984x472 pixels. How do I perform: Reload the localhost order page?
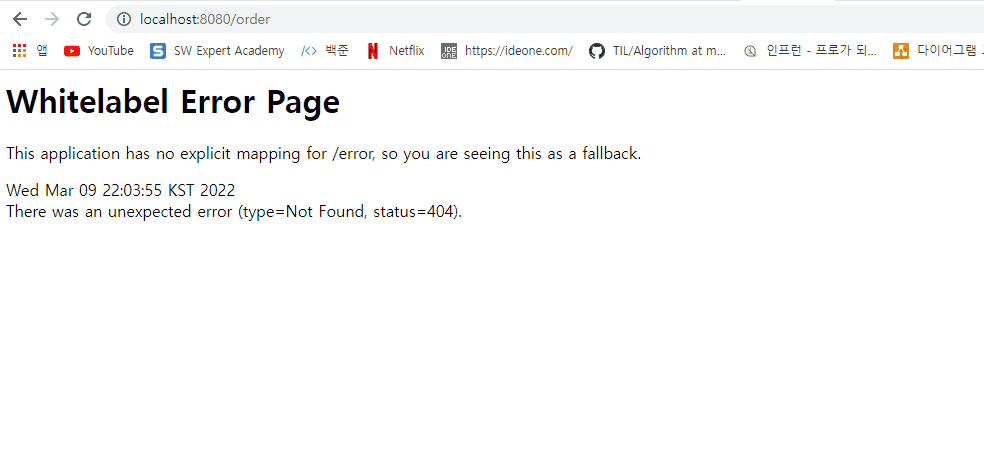84,19
